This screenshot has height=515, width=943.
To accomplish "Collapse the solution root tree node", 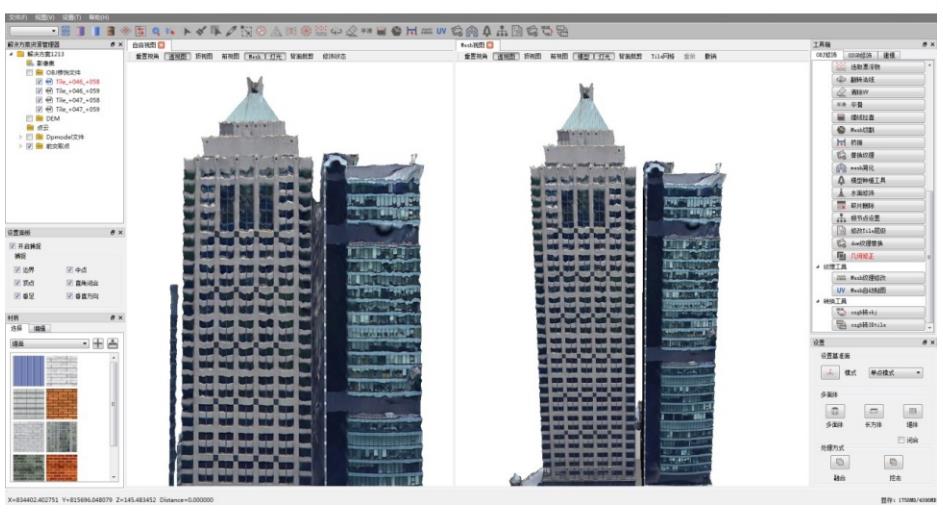I will (11, 54).
